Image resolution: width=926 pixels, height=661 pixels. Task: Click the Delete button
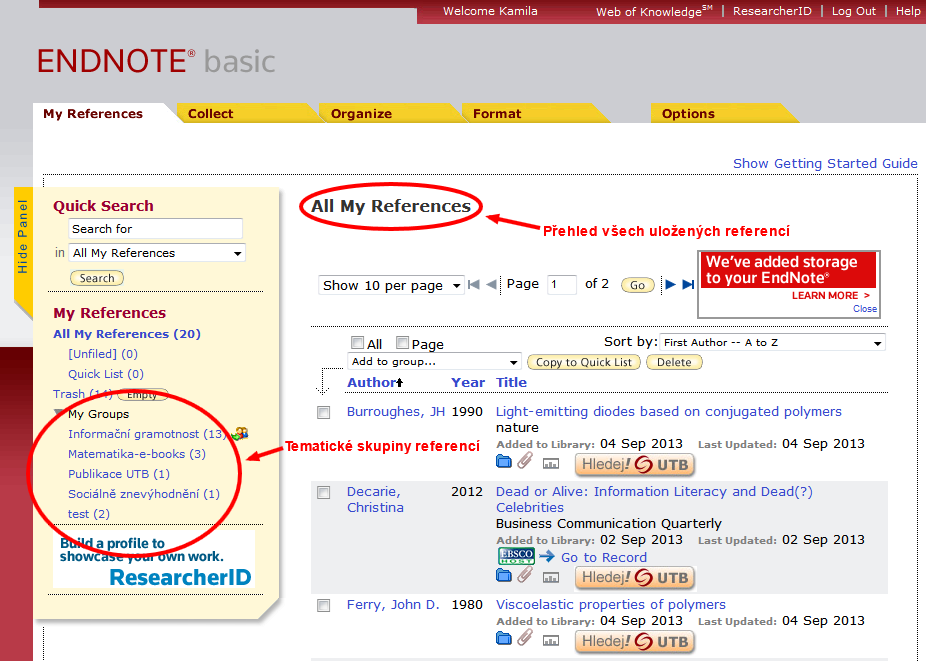pyautogui.click(x=674, y=362)
